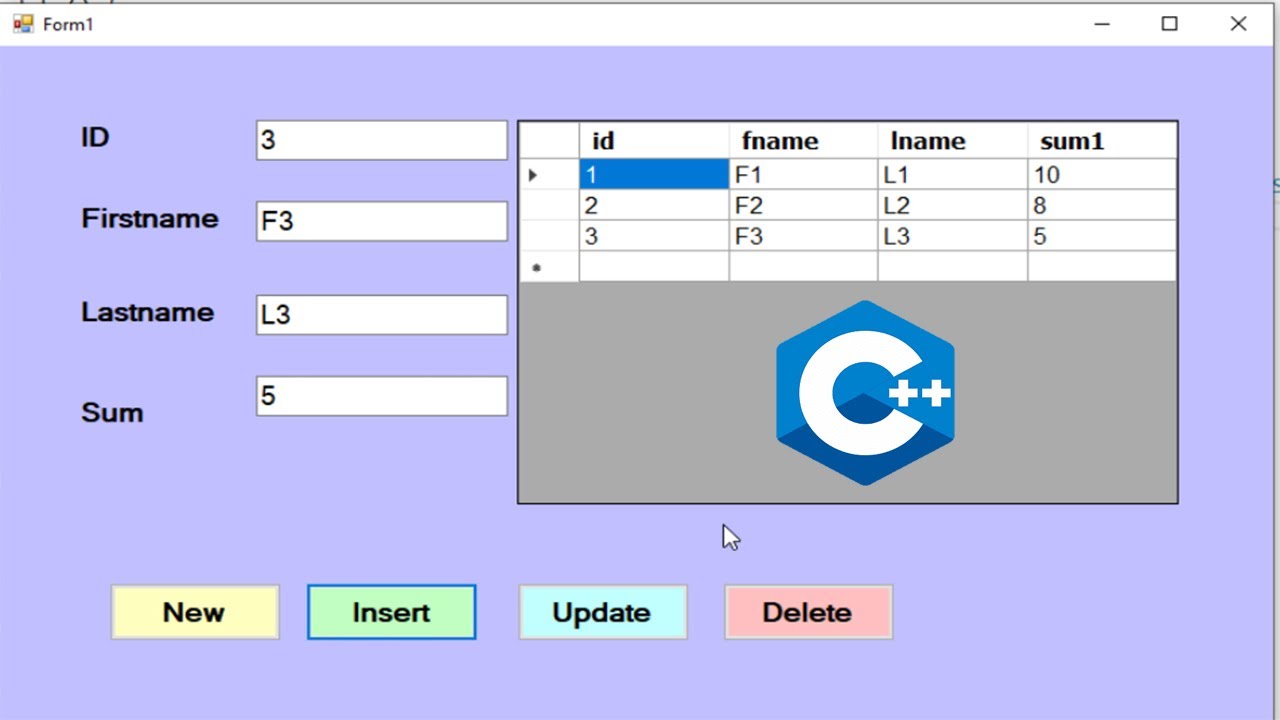Maximize the Form1 window
This screenshot has height=720, width=1280.
click(x=1169, y=24)
